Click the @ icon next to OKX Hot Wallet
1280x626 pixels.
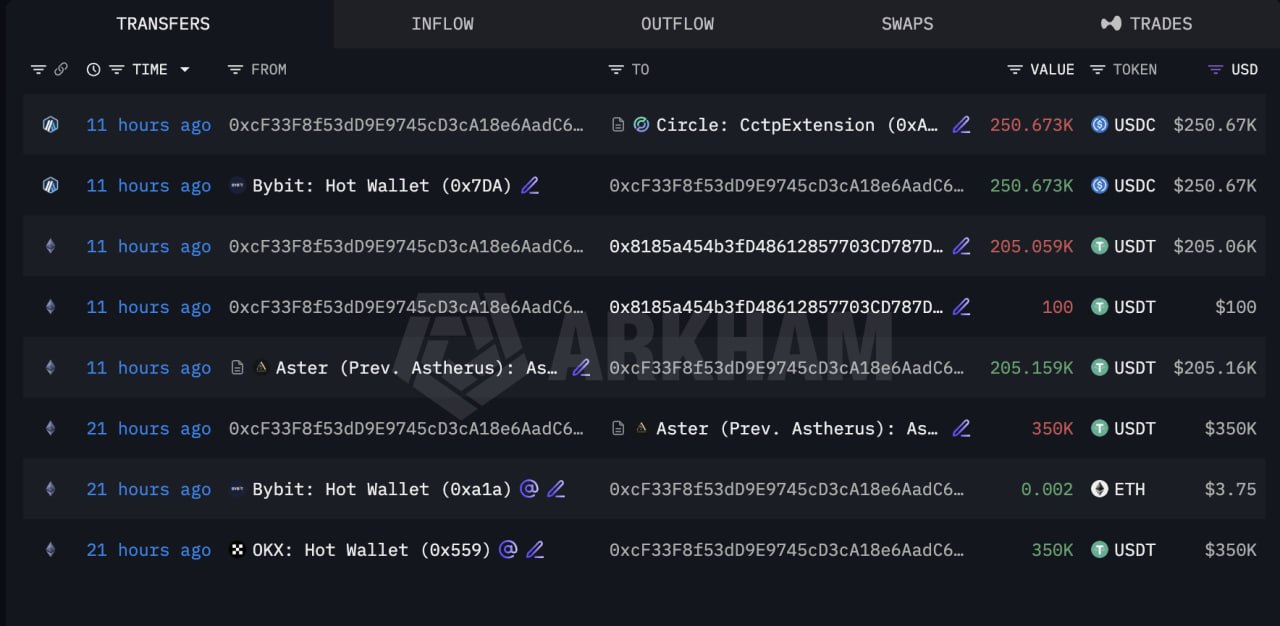(x=508, y=549)
